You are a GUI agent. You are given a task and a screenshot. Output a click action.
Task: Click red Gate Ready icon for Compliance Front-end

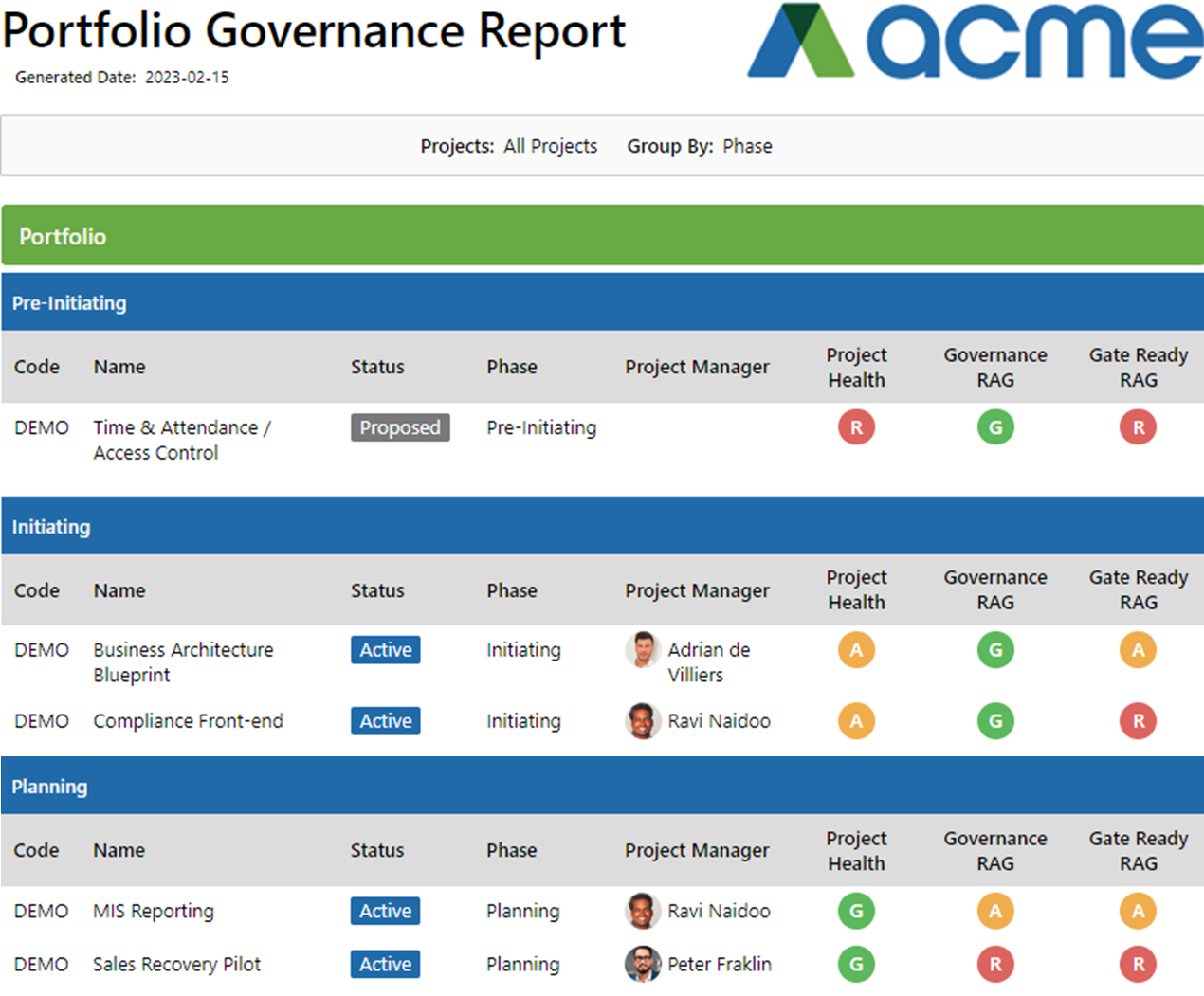pos(1138,721)
